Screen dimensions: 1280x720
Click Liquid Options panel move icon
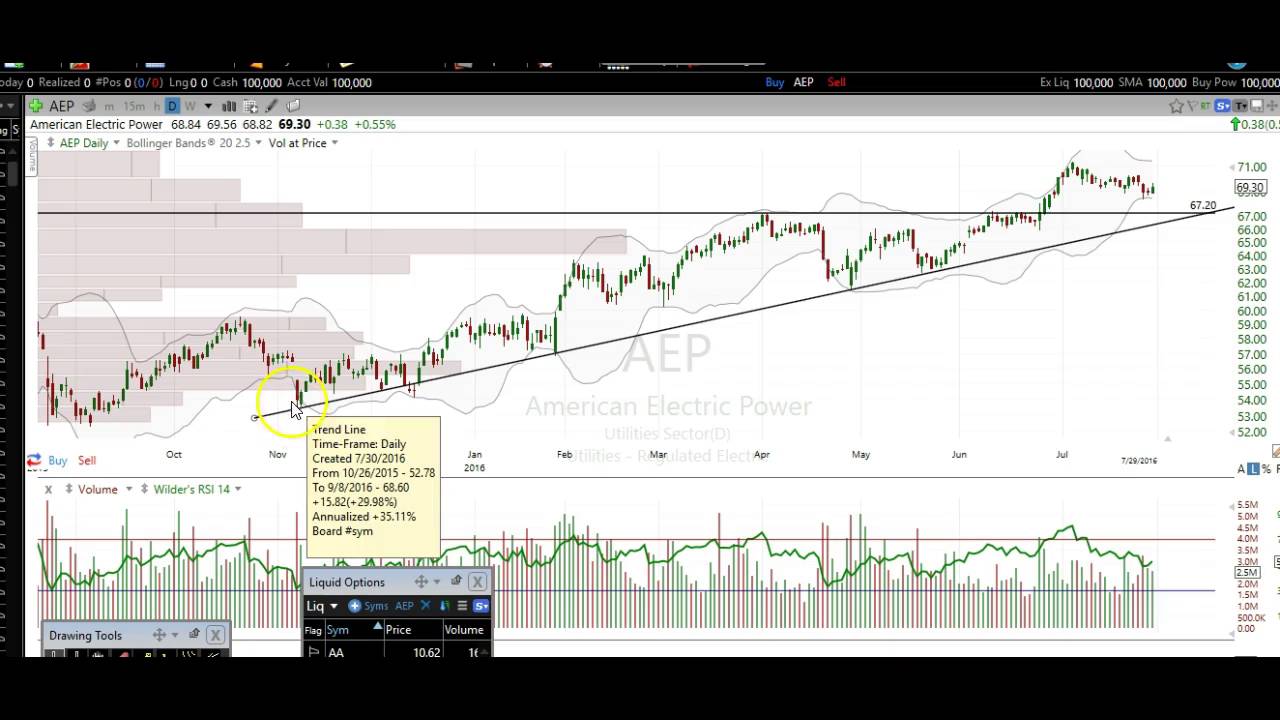(421, 581)
